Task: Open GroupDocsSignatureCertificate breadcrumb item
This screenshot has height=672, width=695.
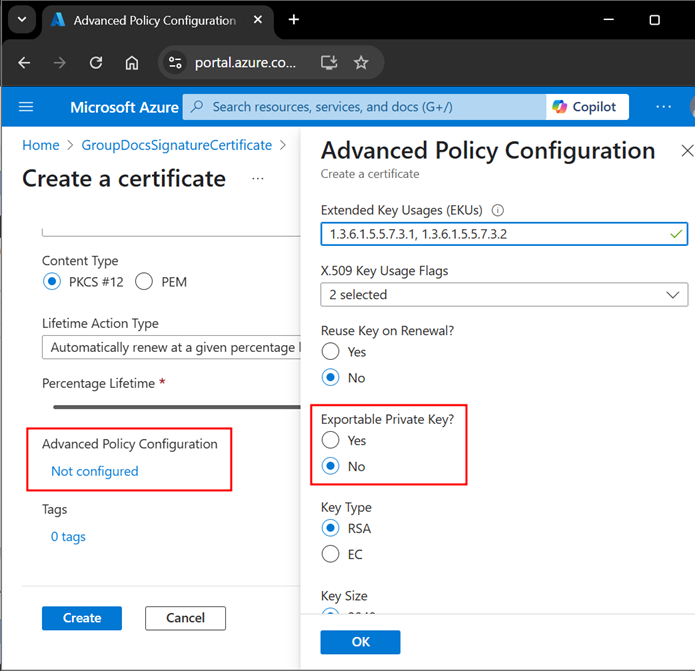Action: 177,145
